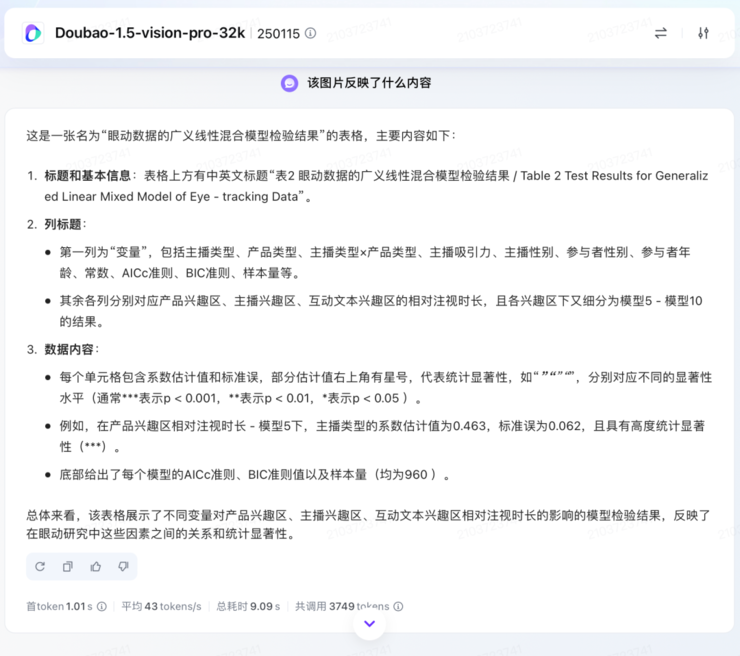Click the Doubao-1.5-vision-pro-32k model name
The width and height of the screenshot is (740, 656).
click(x=150, y=33)
